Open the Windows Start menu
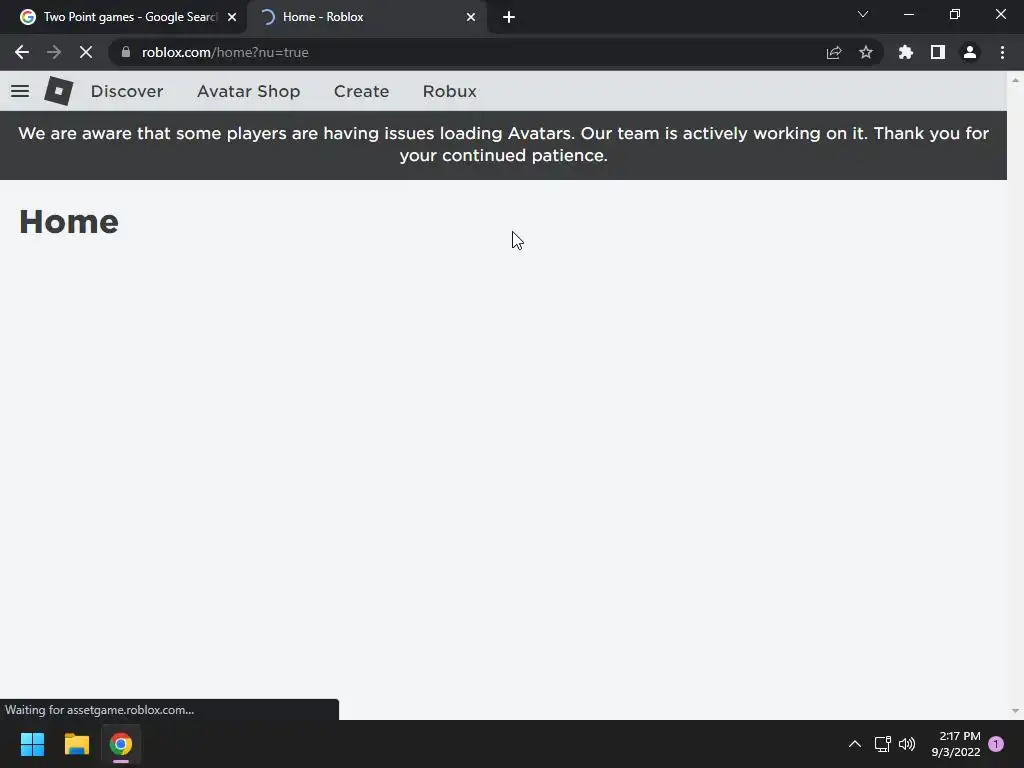Screen dimensions: 1024x768 pos(32,744)
